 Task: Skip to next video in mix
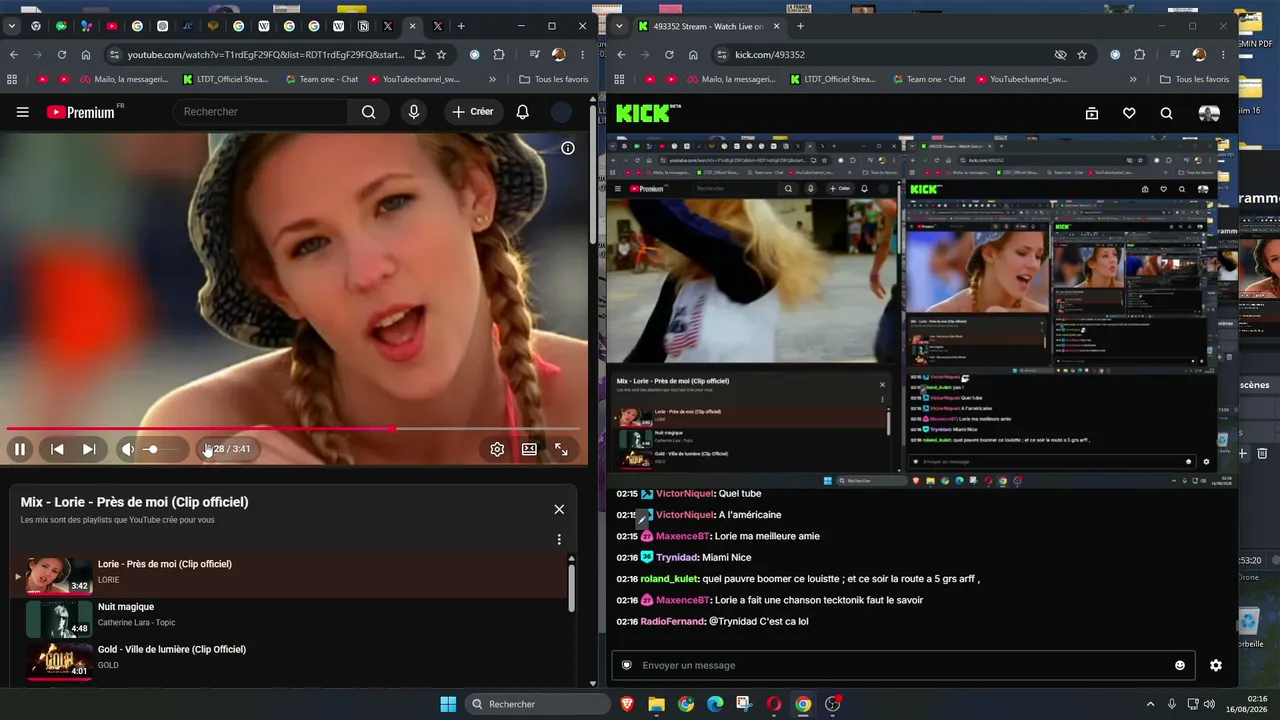coord(89,450)
